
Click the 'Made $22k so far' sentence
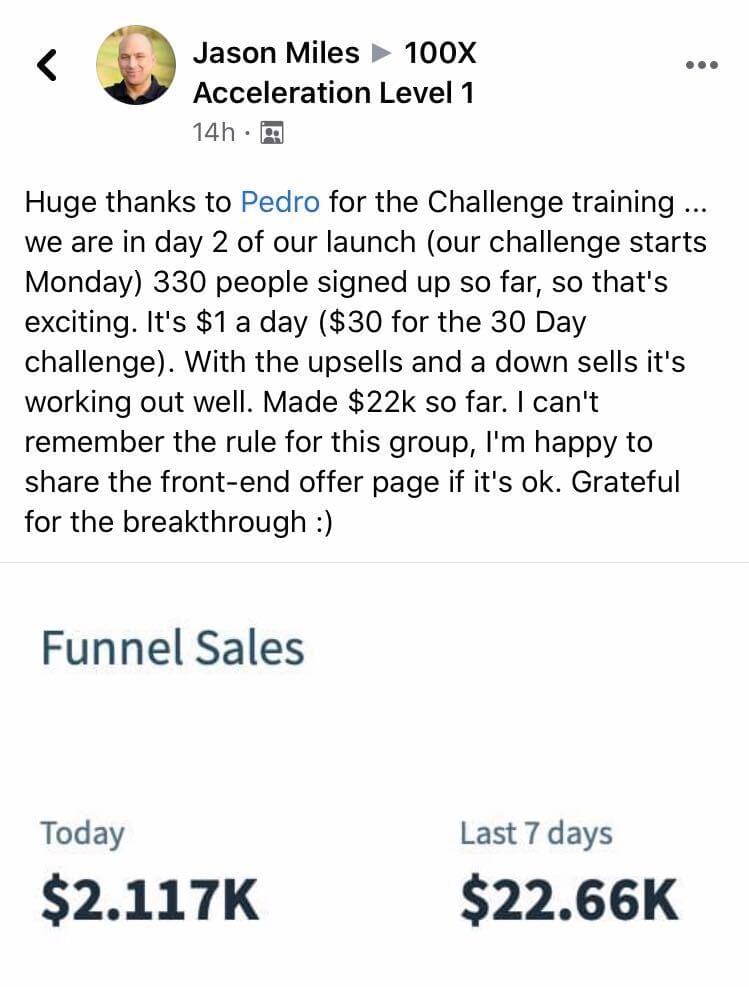(x=385, y=402)
